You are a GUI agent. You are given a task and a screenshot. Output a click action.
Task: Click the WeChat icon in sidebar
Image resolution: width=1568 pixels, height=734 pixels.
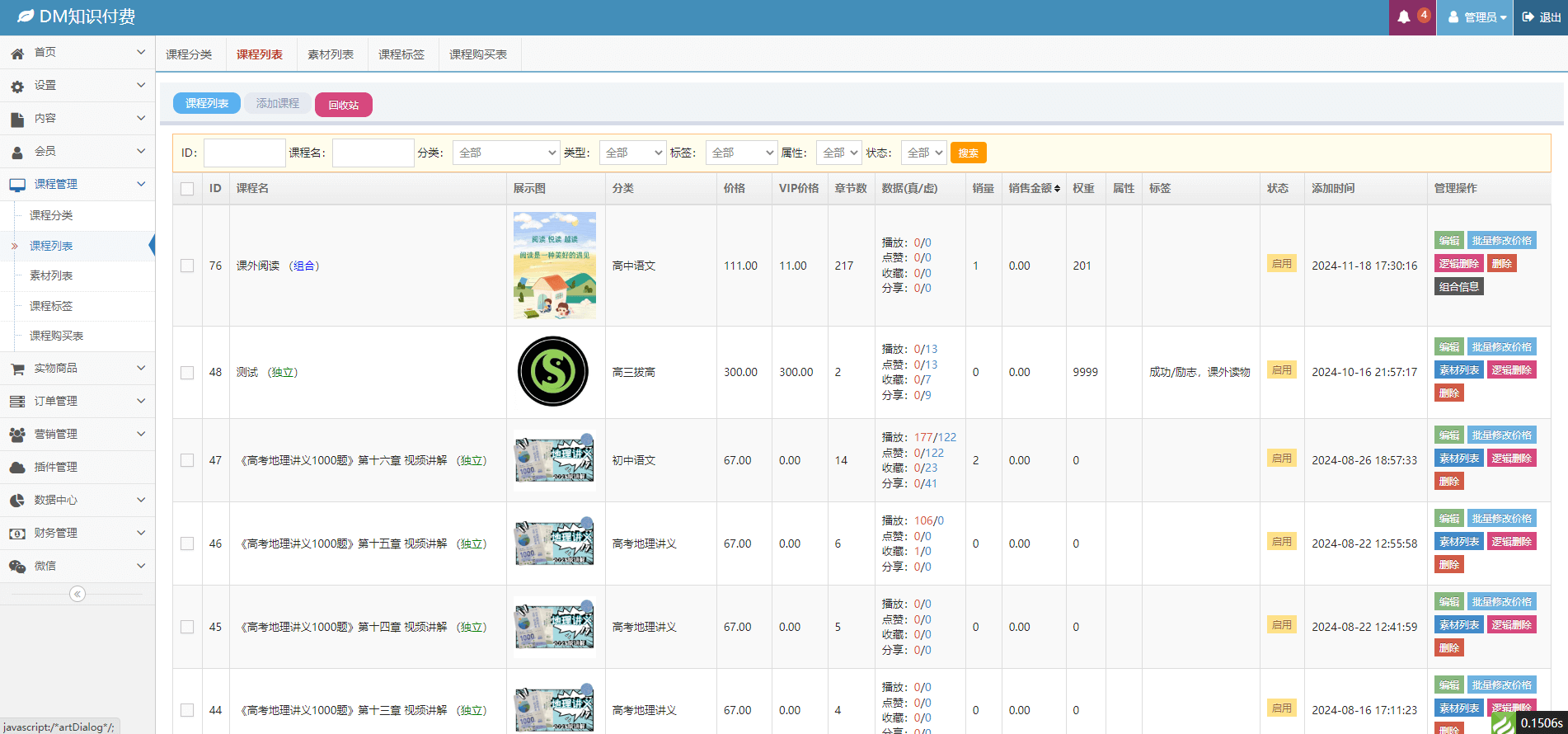pyautogui.click(x=17, y=567)
